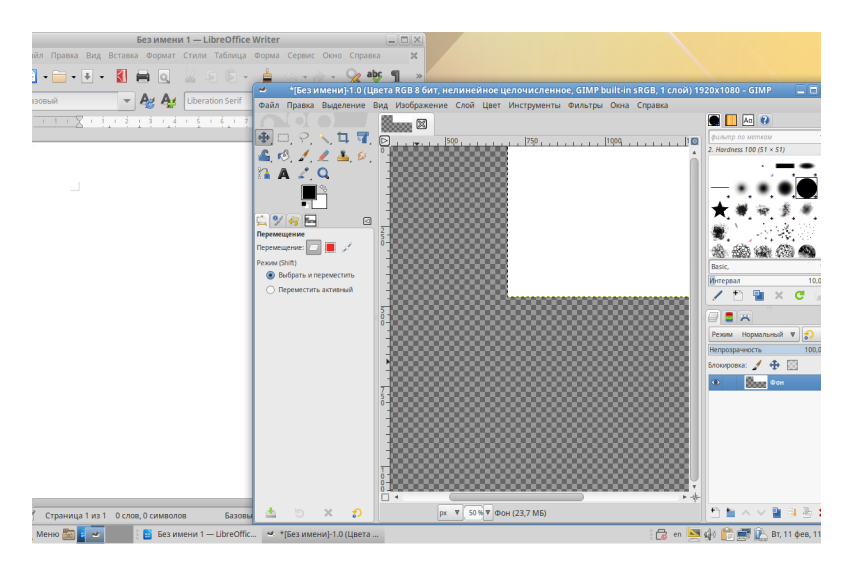This screenshot has width=853, height=576.
Task: Select the Text tool
Action: click(283, 174)
